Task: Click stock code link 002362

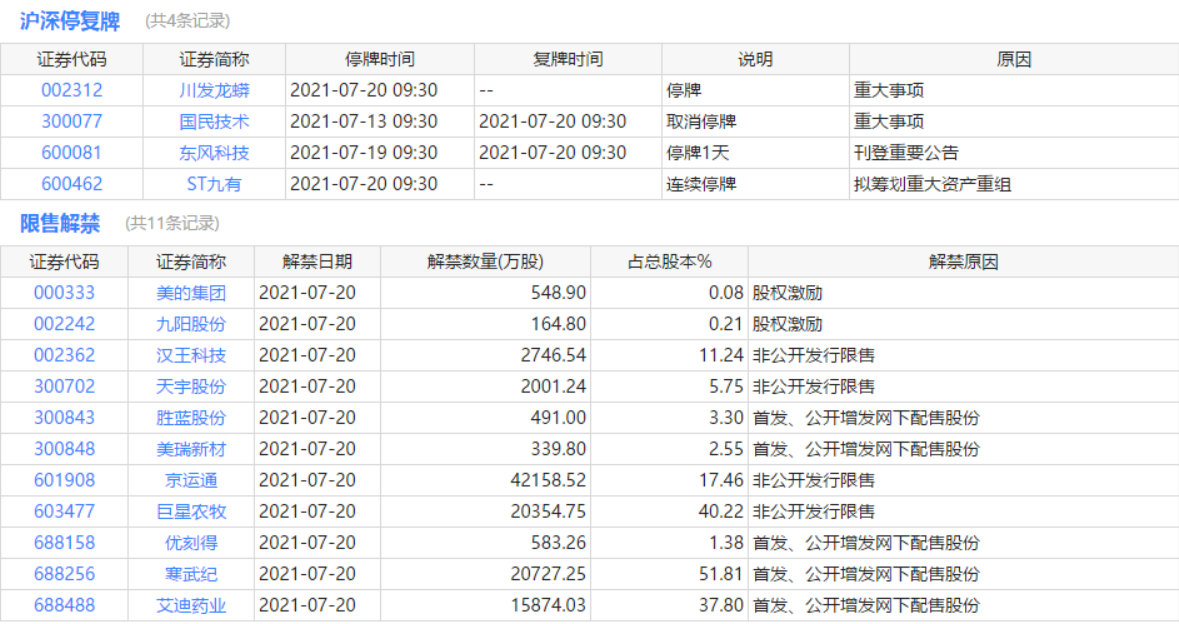Action: (x=64, y=355)
